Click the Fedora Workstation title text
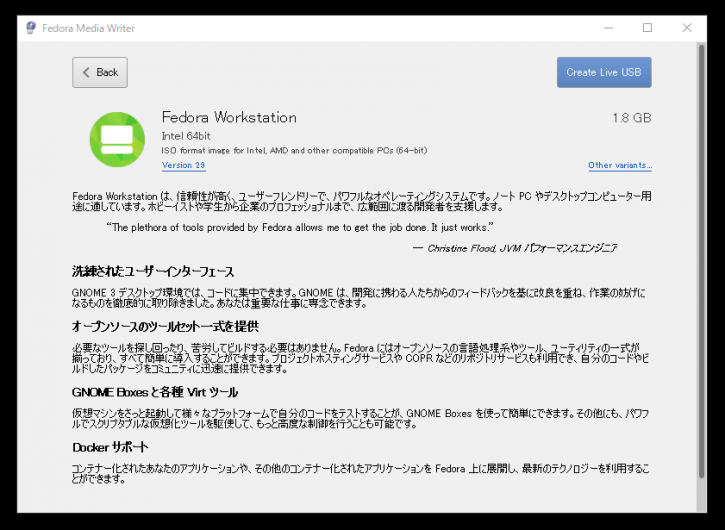 [x=229, y=117]
